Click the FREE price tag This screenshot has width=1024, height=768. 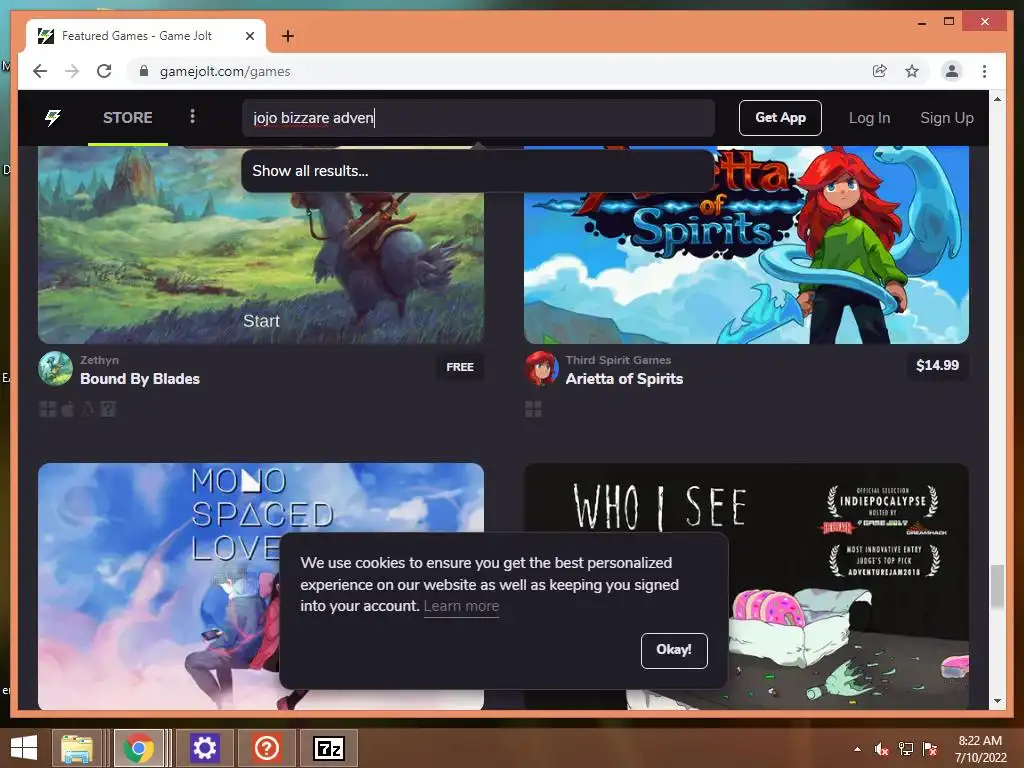click(x=460, y=367)
